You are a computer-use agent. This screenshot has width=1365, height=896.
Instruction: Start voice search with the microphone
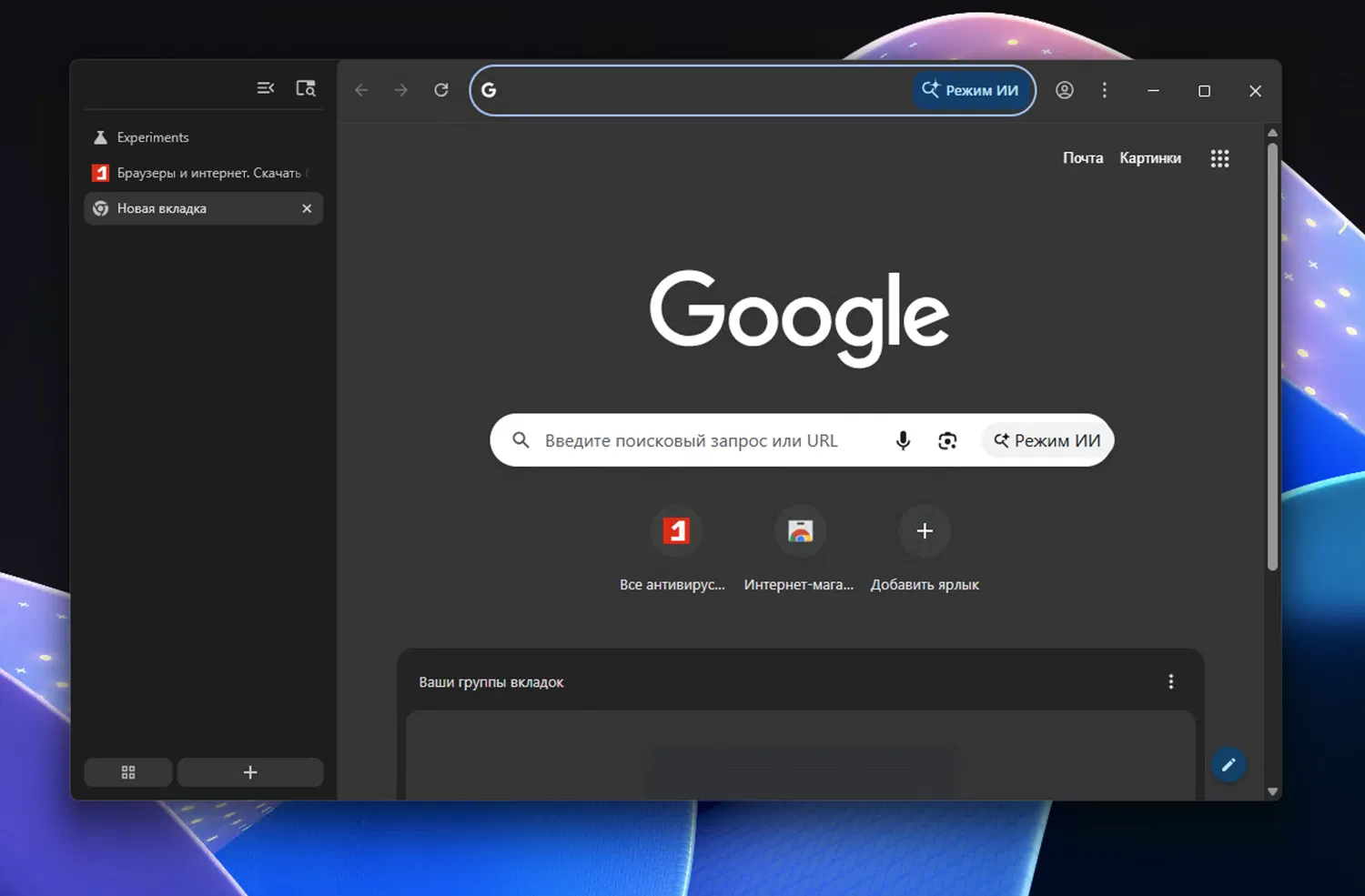pos(903,440)
